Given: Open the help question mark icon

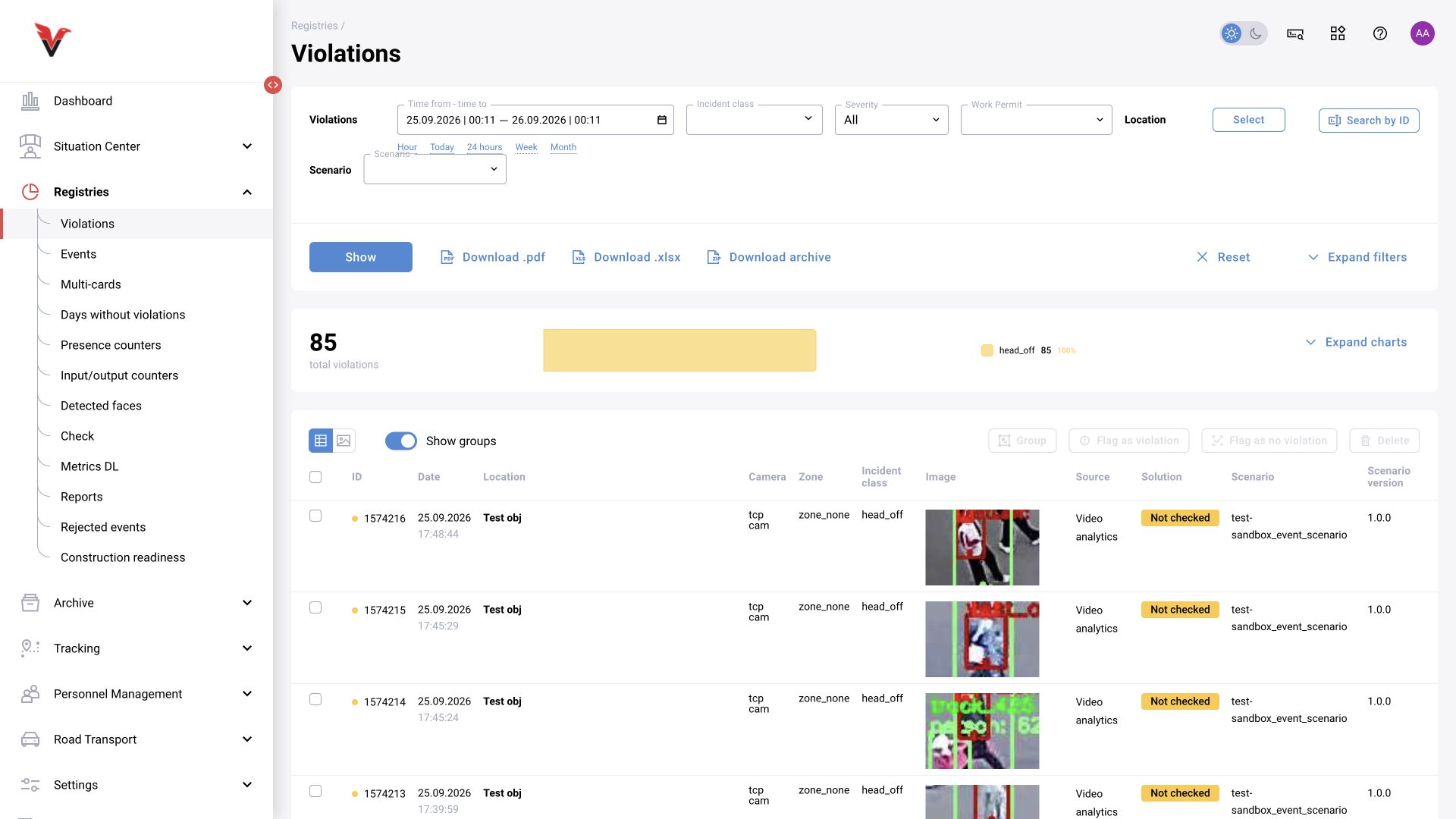Looking at the screenshot, I should click(1380, 33).
